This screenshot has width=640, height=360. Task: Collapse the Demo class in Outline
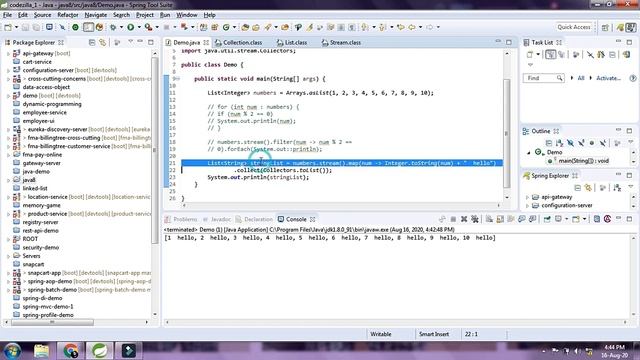point(529,152)
